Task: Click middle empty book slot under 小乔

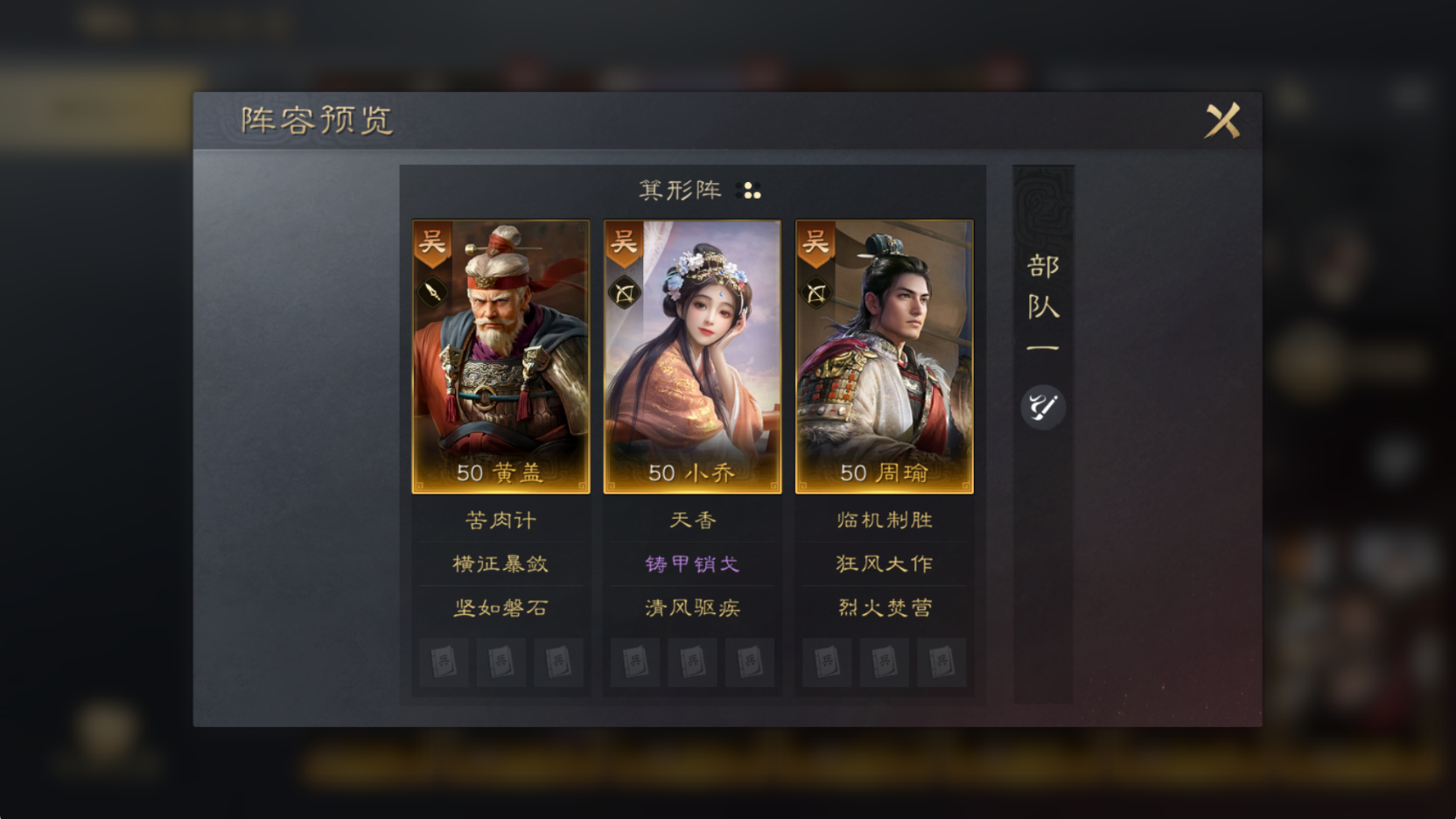Action: [x=692, y=662]
